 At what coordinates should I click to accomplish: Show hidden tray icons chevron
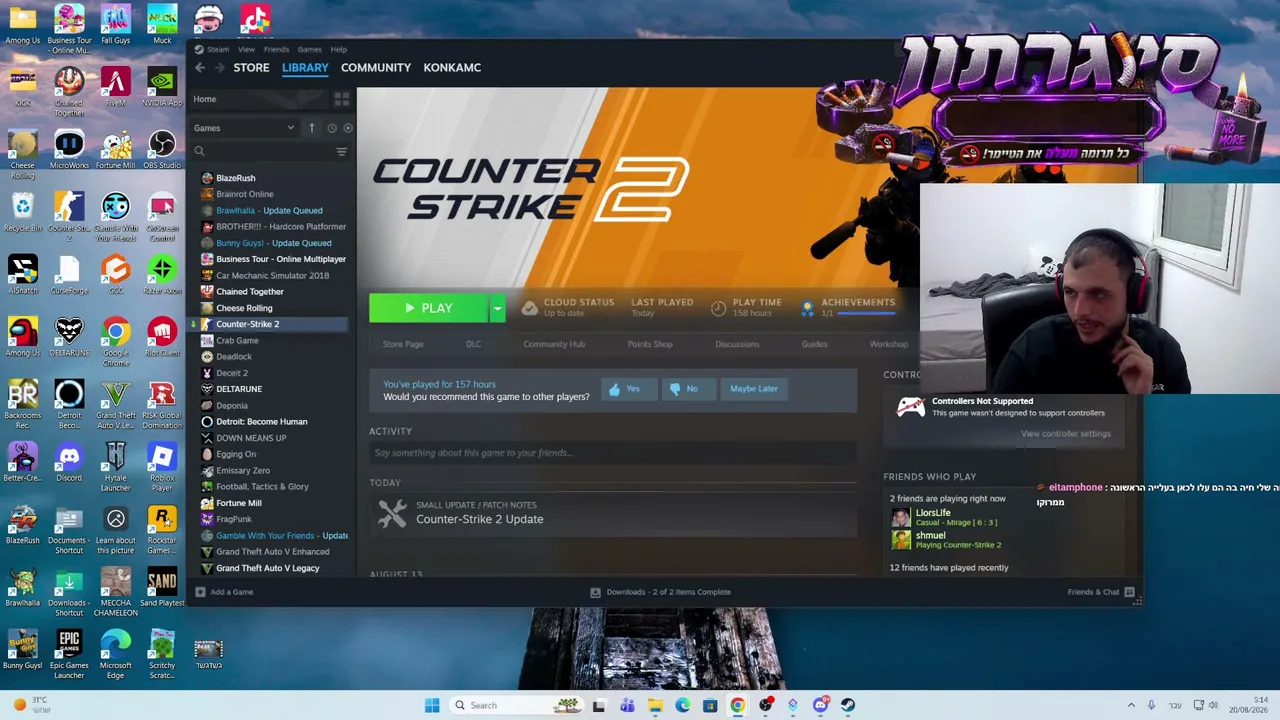pyautogui.click(x=1131, y=705)
